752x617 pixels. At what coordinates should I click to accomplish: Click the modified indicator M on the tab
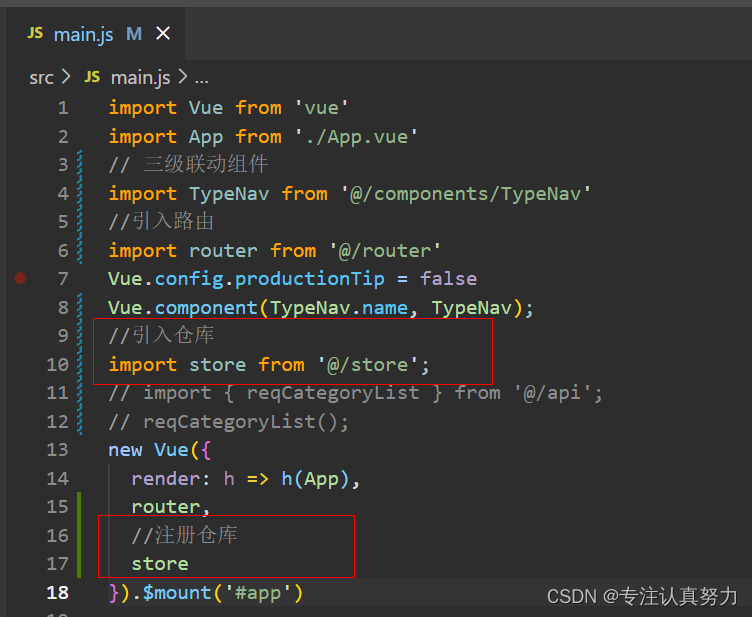pos(134,34)
